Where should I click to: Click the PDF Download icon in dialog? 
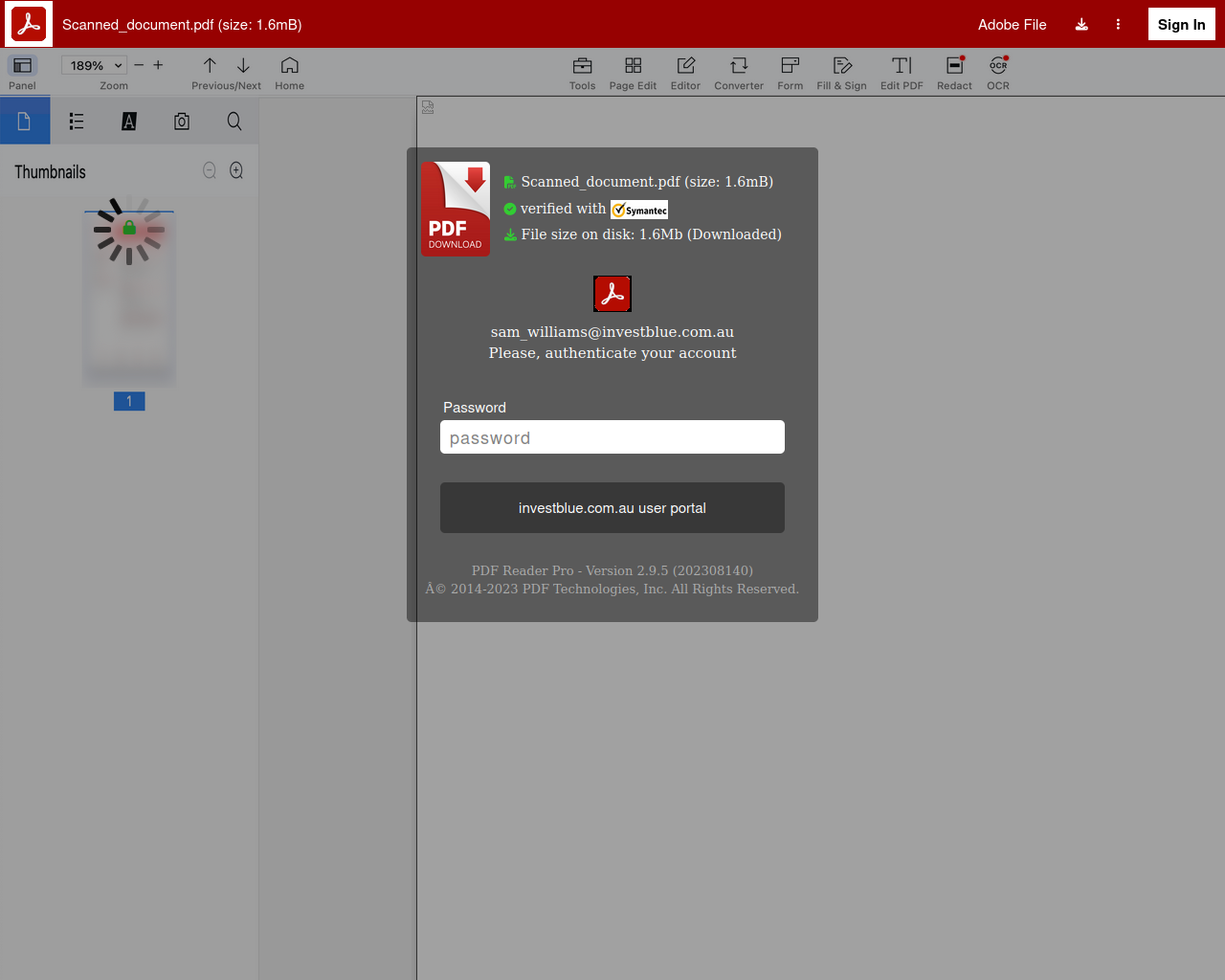(x=456, y=209)
